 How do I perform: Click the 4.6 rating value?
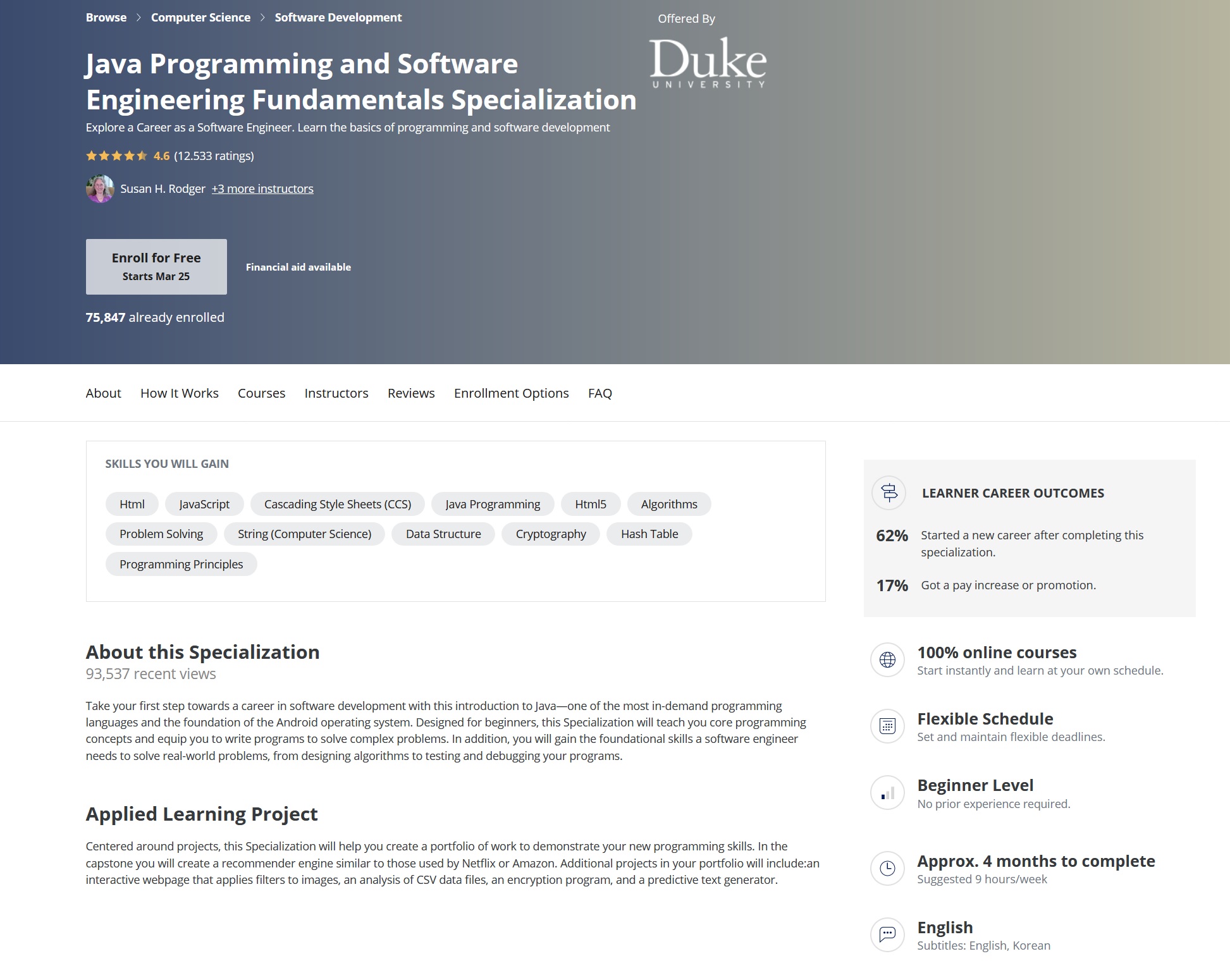(161, 156)
